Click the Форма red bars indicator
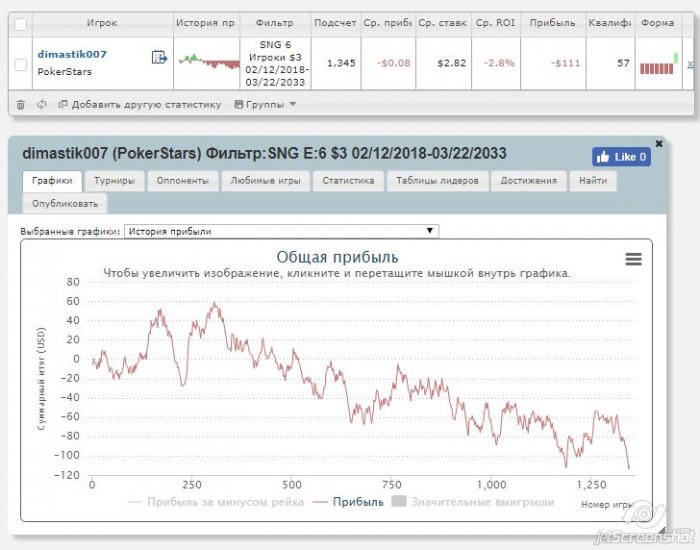This screenshot has width=700, height=550. click(x=659, y=64)
